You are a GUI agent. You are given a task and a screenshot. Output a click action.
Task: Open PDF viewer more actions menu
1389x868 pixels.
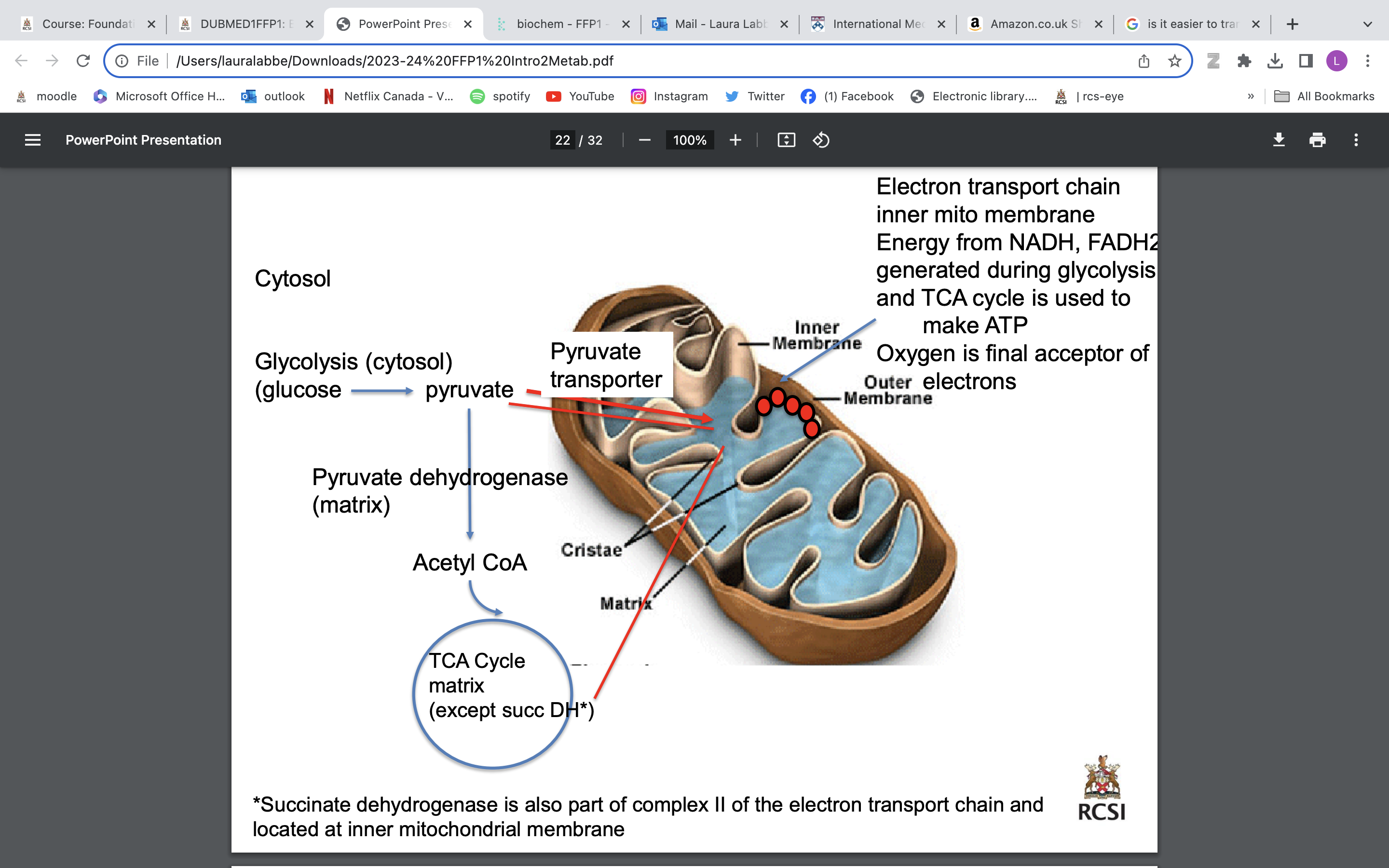(x=1356, y=140)
